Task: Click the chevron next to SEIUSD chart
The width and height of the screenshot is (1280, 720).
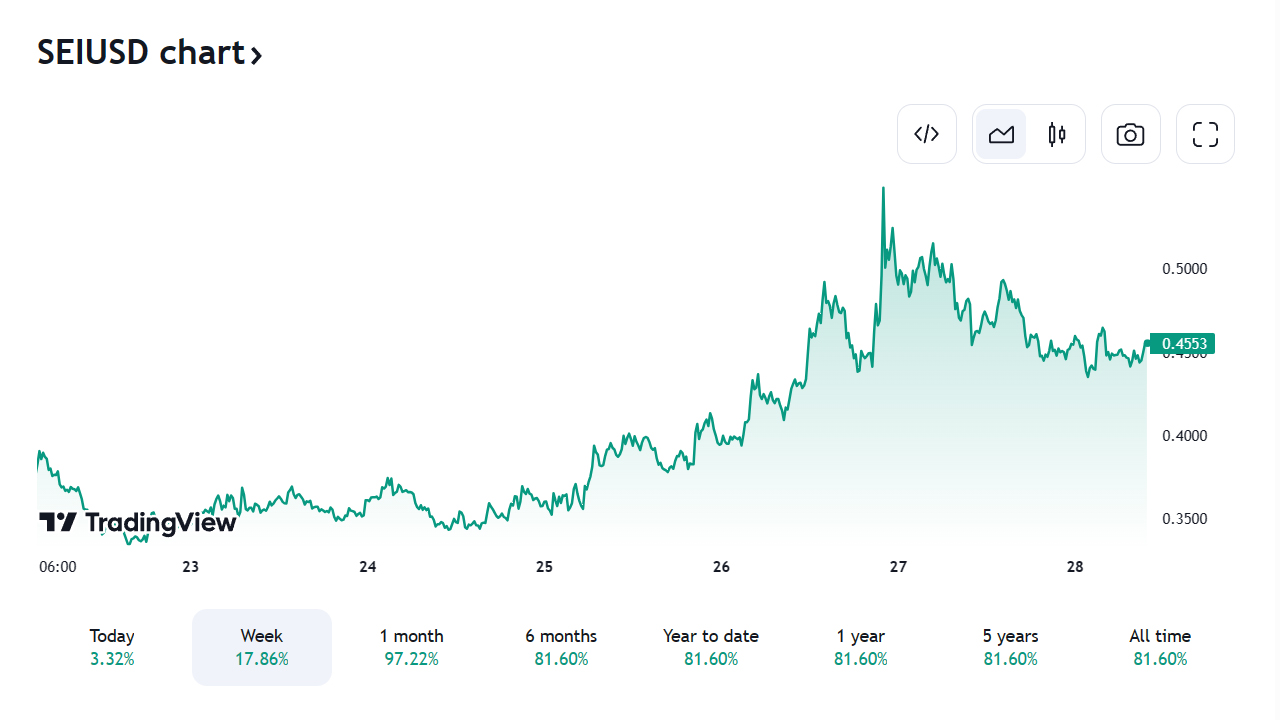Action: tap(257, 54)
